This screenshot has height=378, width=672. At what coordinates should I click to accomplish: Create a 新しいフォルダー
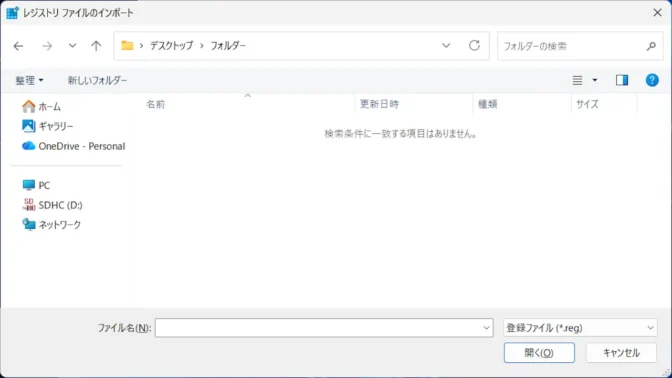[x=97, y=80]
